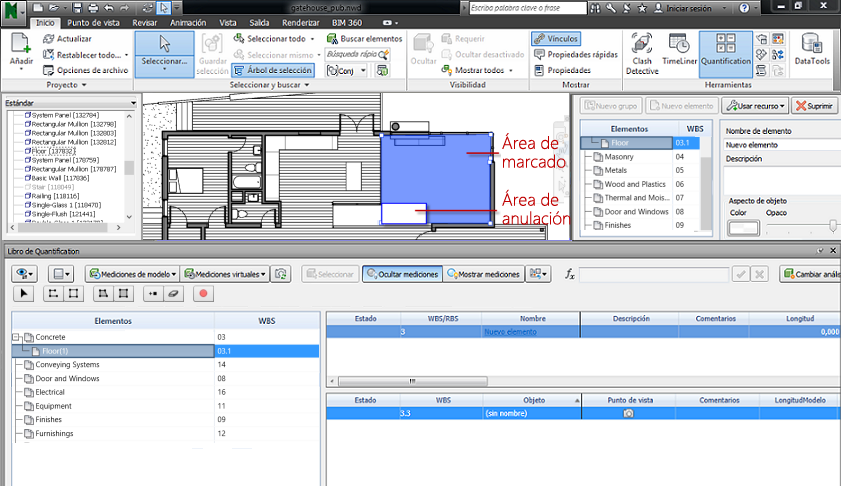Open the Estándar selection tree dropdown
Screen dimensions: 841x486
click(x=133, y=103)
